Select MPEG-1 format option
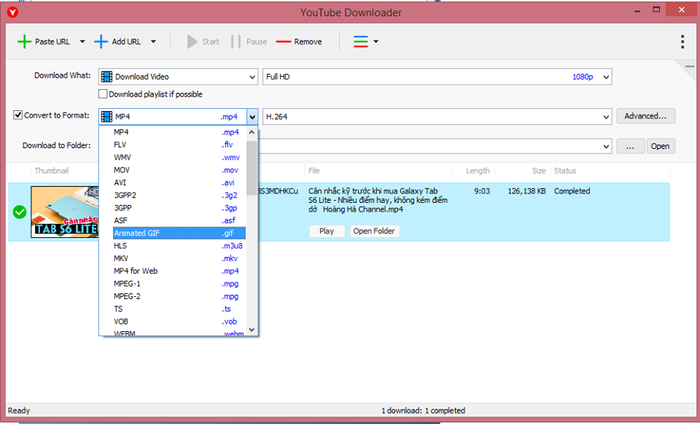 pos(179,284)
